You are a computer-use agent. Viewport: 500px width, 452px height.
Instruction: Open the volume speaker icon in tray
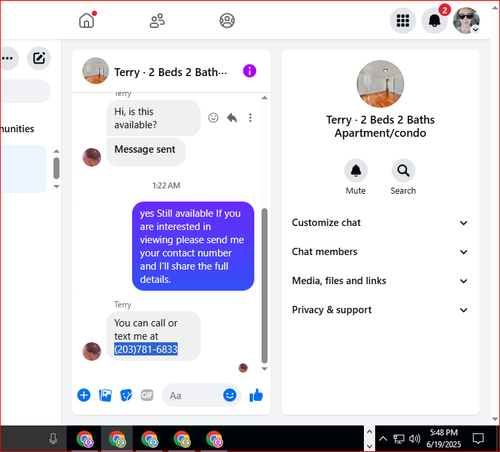click(415, 439)
